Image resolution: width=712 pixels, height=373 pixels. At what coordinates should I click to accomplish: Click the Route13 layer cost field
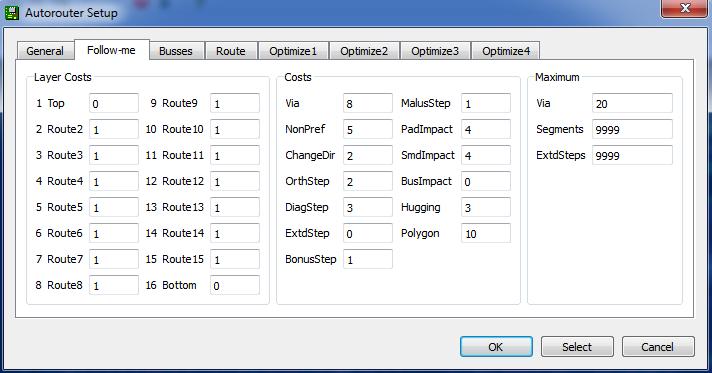235,207
